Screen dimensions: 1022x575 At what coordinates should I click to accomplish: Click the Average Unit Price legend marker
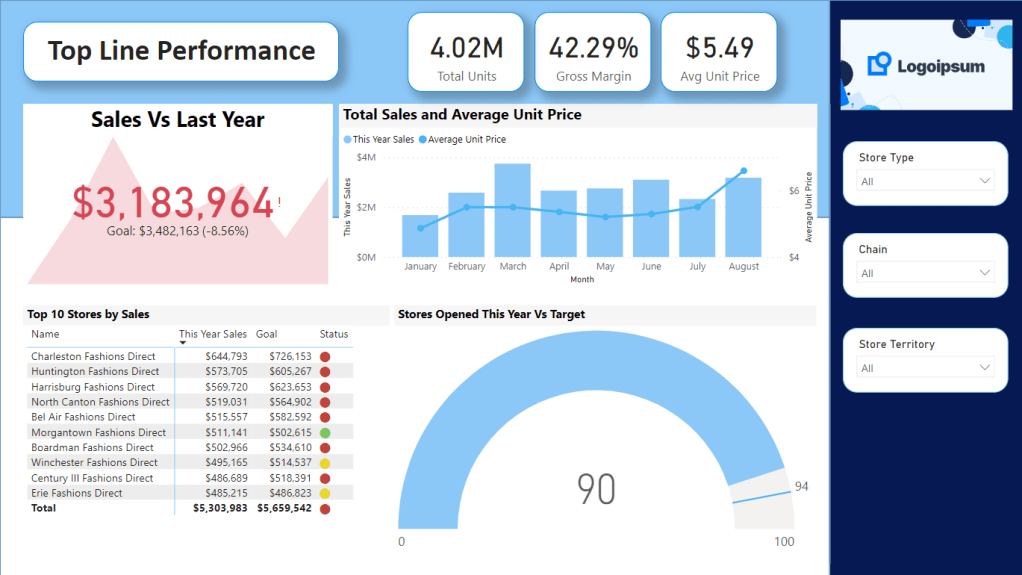423,140
